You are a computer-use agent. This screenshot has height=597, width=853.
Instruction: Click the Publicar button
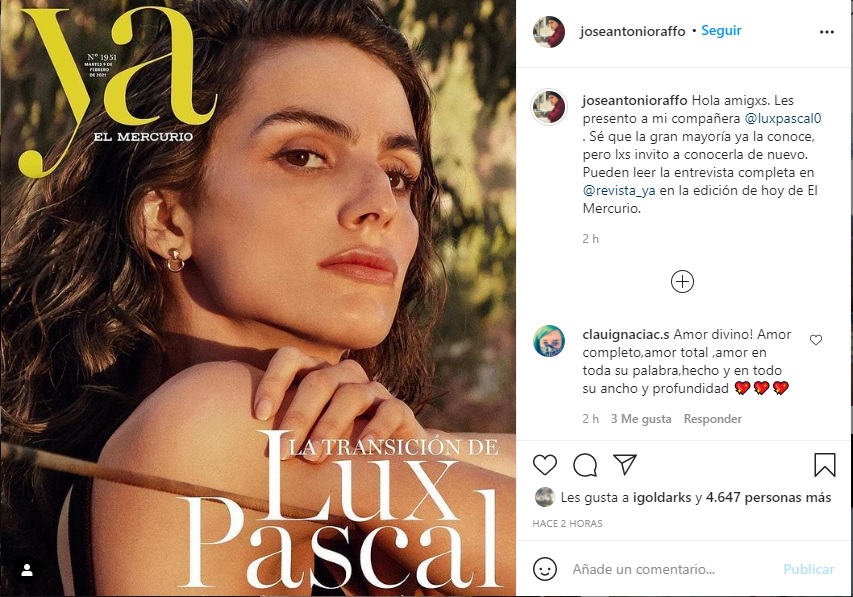(x=808, y=569)
